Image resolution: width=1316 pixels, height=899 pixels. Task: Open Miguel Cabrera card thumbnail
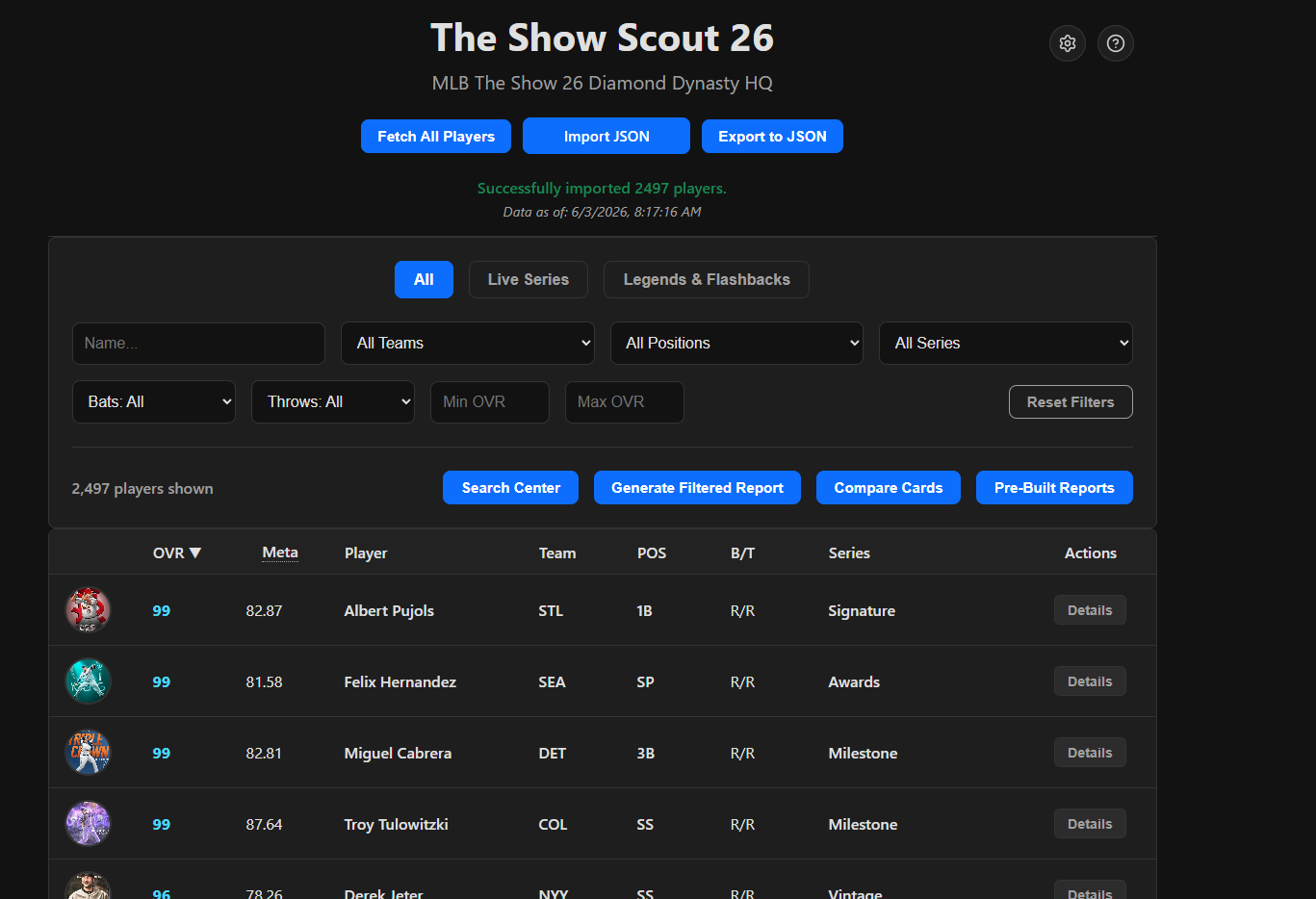88,753
